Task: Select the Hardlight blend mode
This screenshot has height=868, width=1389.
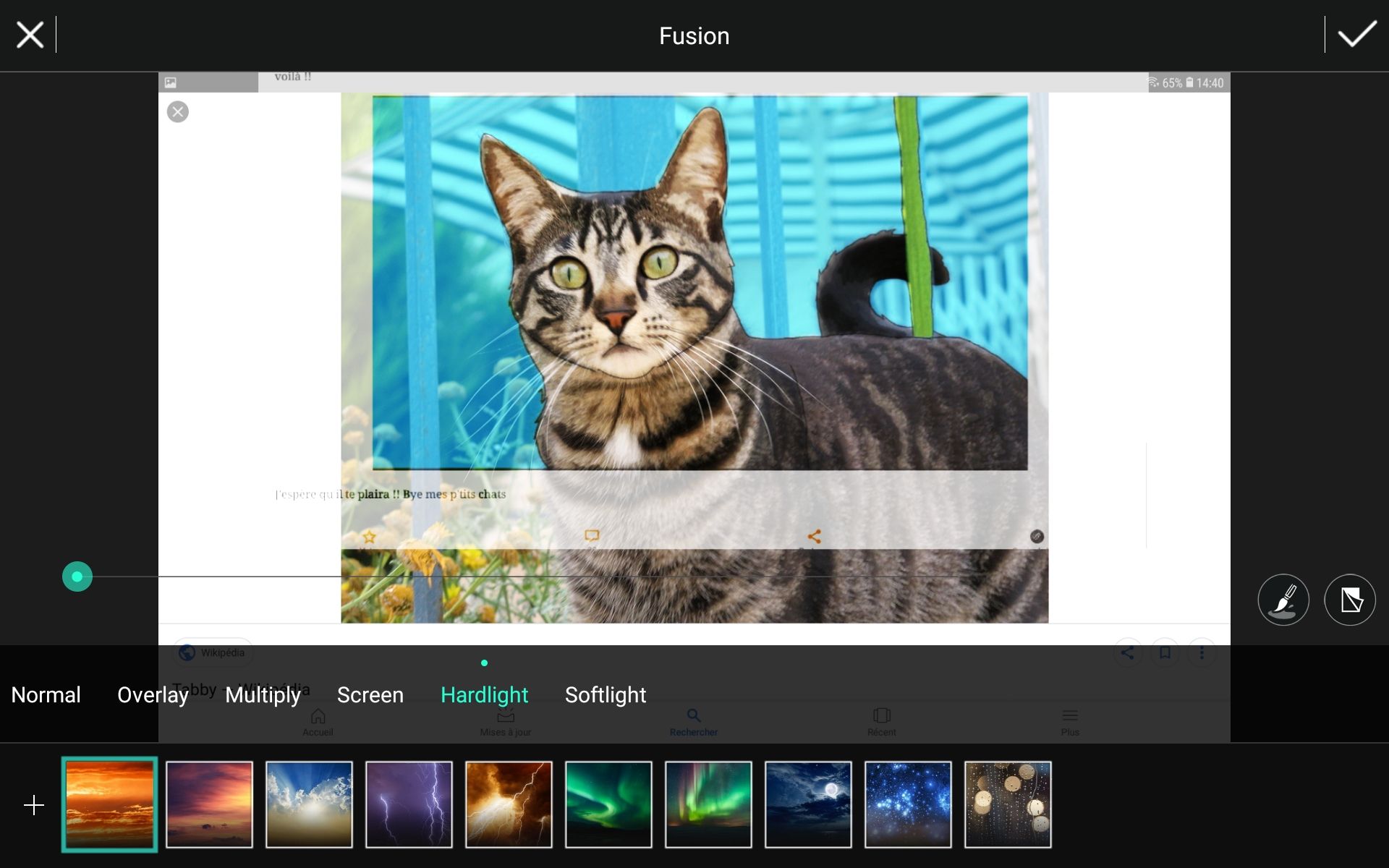Action: point(484,694)
